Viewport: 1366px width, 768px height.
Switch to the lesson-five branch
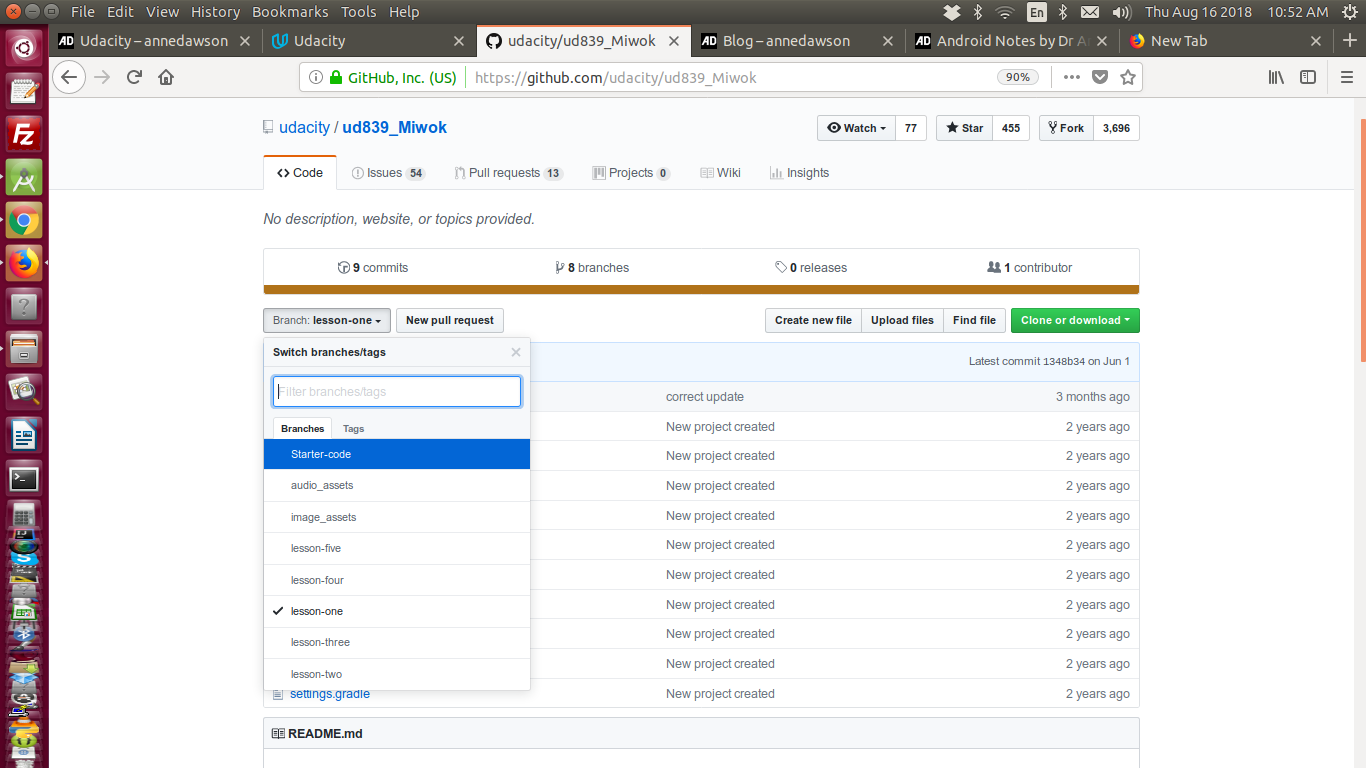[397, 548]
